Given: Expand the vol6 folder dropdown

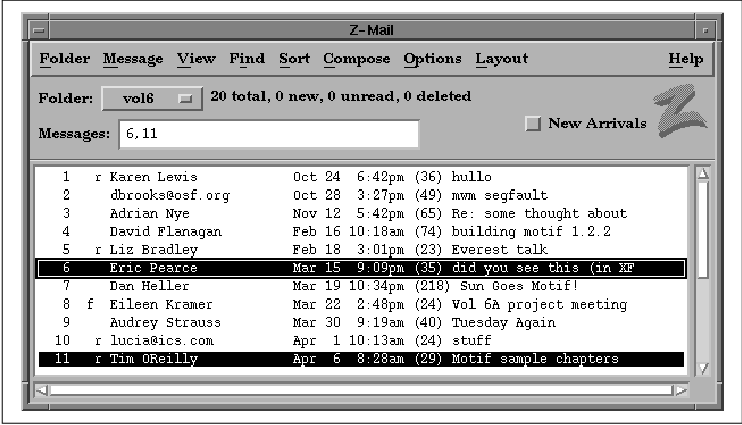Looking at the screenshot, I should pyautogui.click(x=150, y=98).
